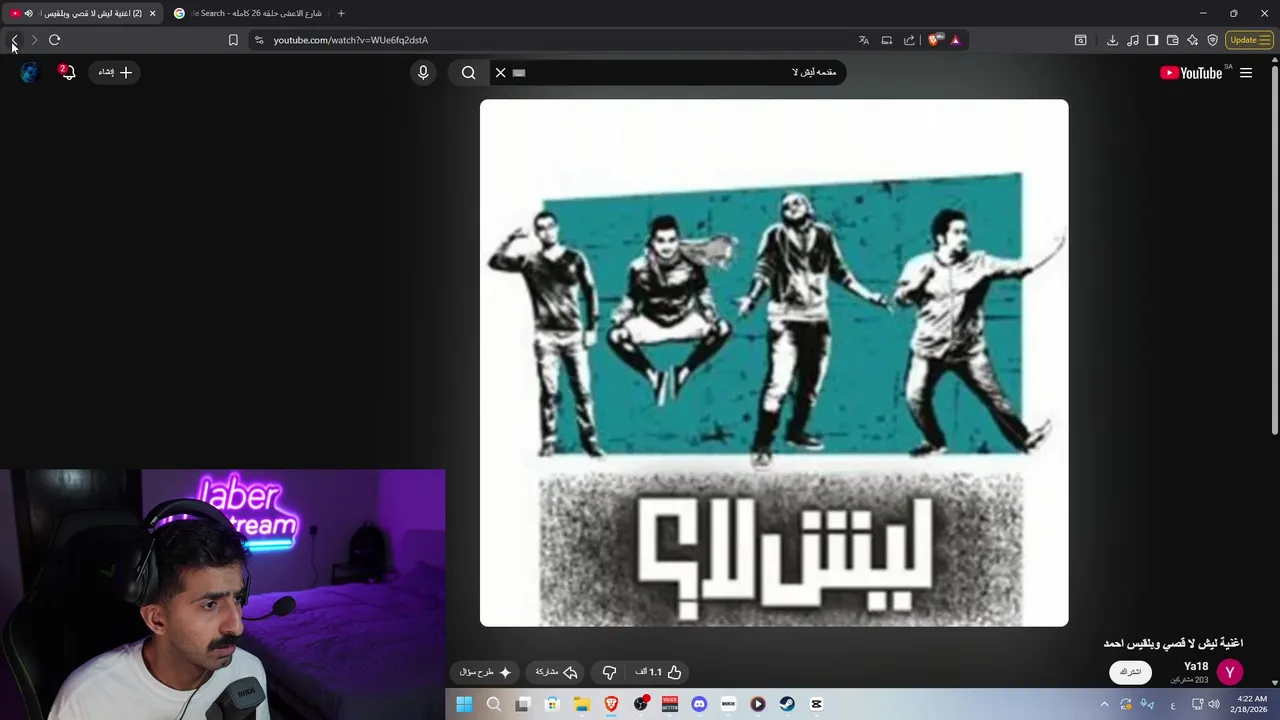Open the music note playlist icon

tap(1133, 40)
